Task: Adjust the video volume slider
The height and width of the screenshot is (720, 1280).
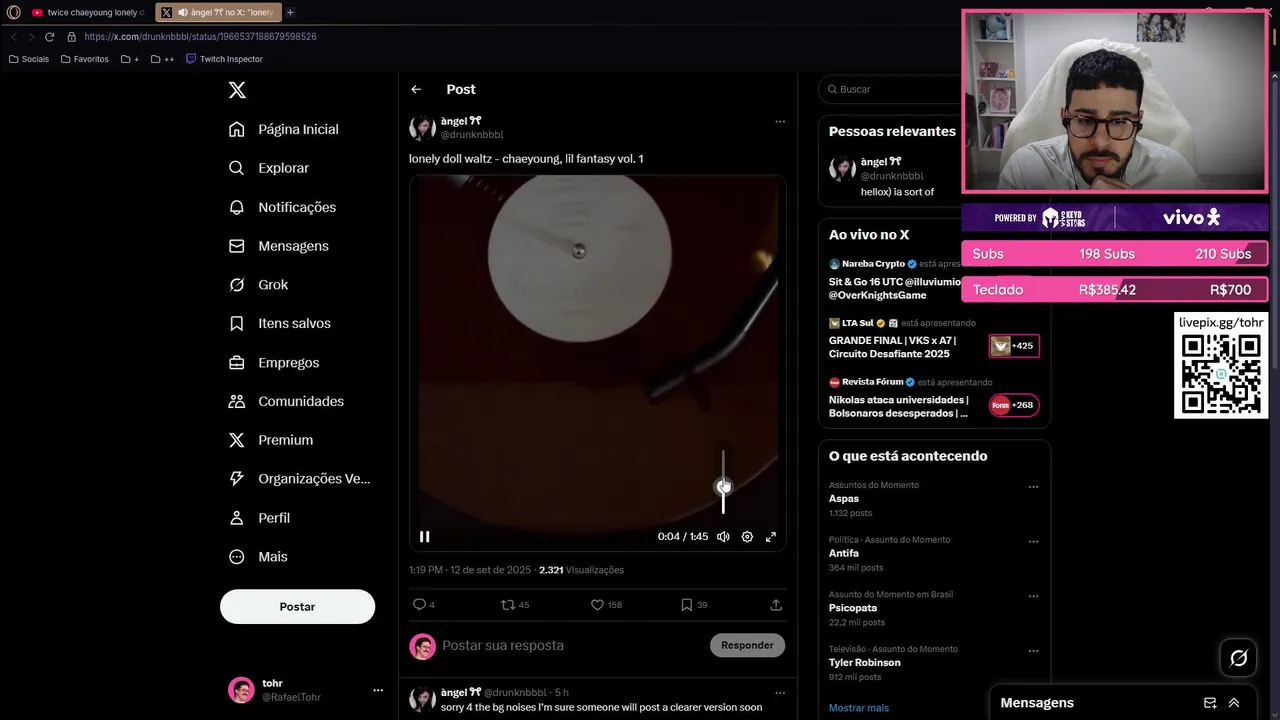Action: click(x=723, y=482)
